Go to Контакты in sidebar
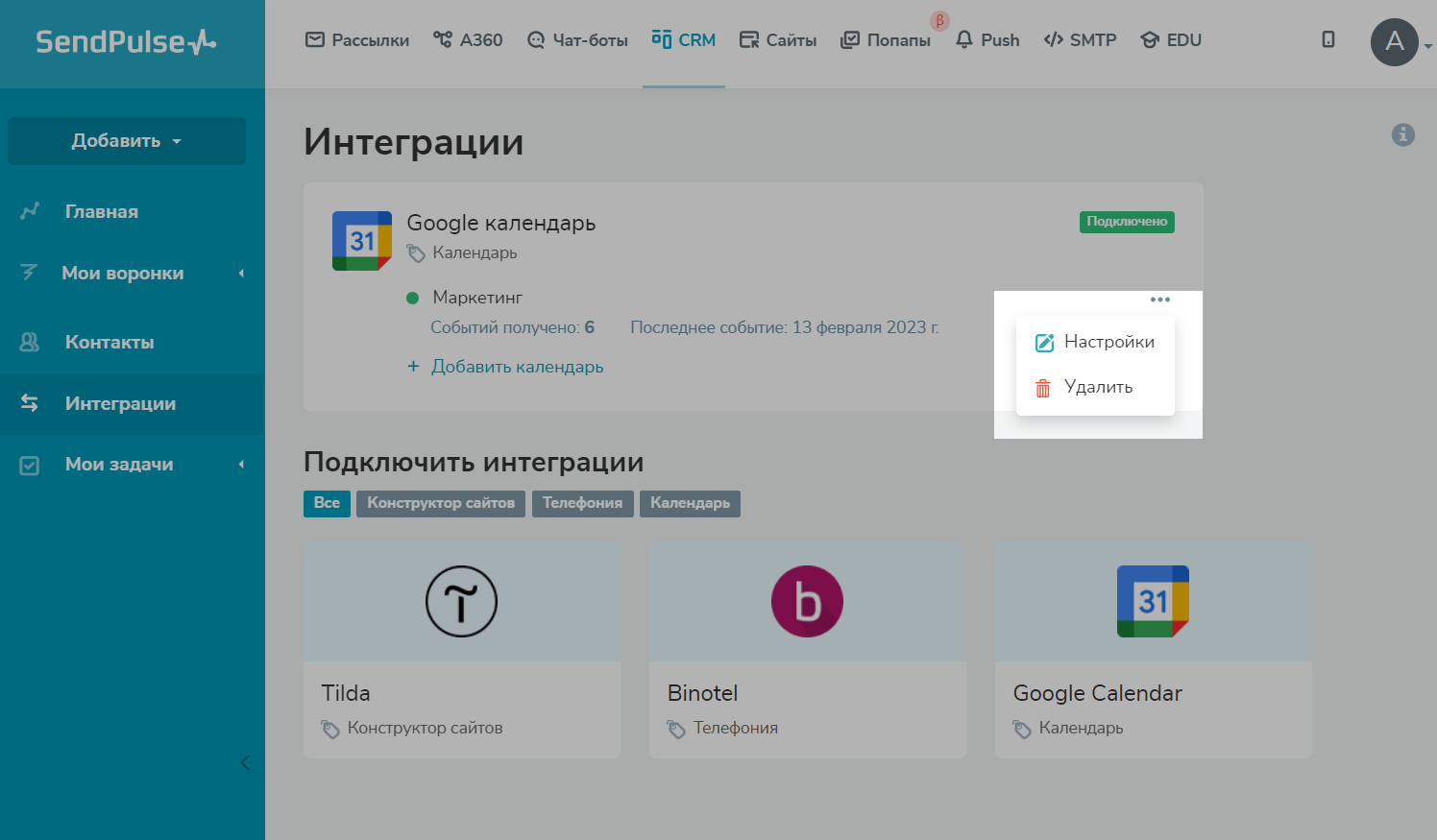This screenshot has width=1437, height=840. [x=110, y=343]
